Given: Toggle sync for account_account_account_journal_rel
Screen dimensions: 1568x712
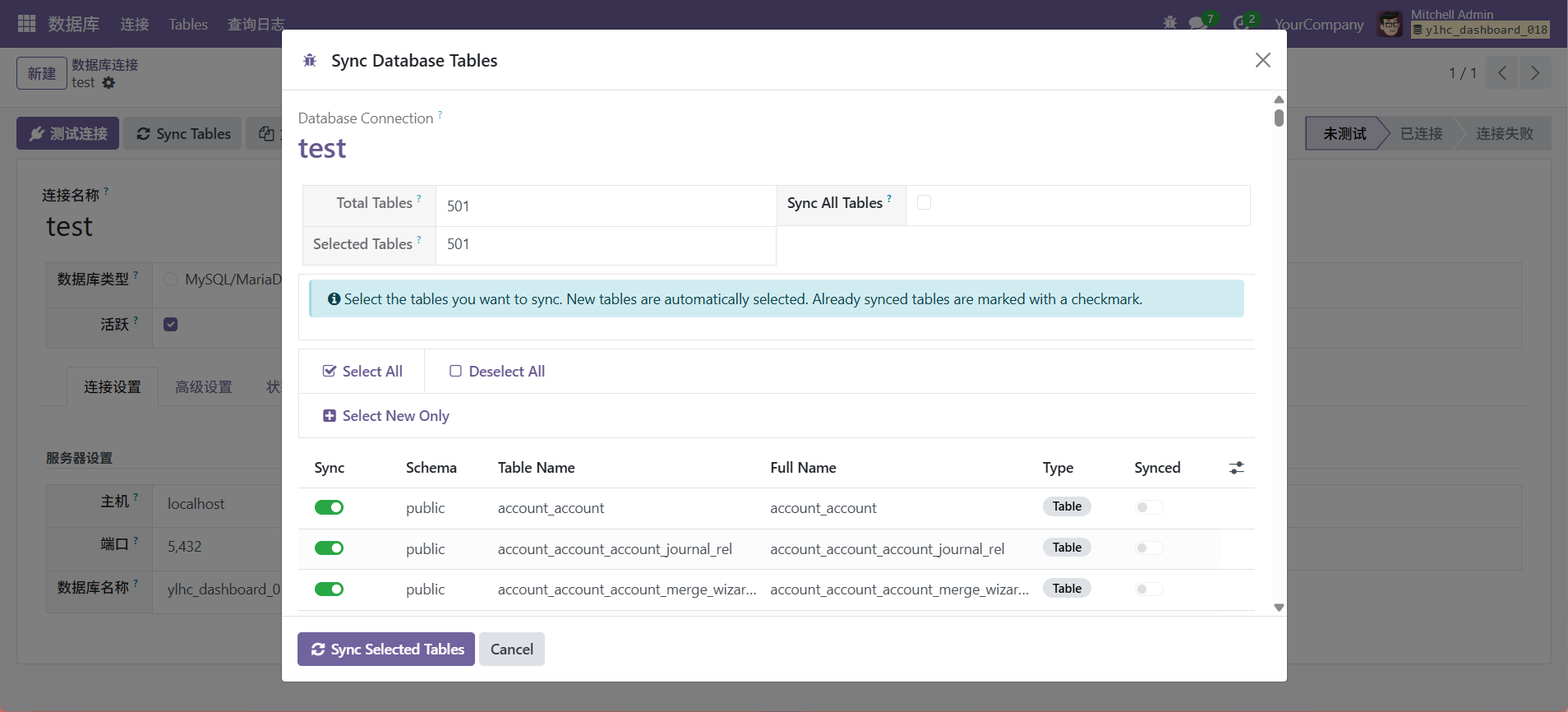Looking at the screenshot, I should point(329,548).
